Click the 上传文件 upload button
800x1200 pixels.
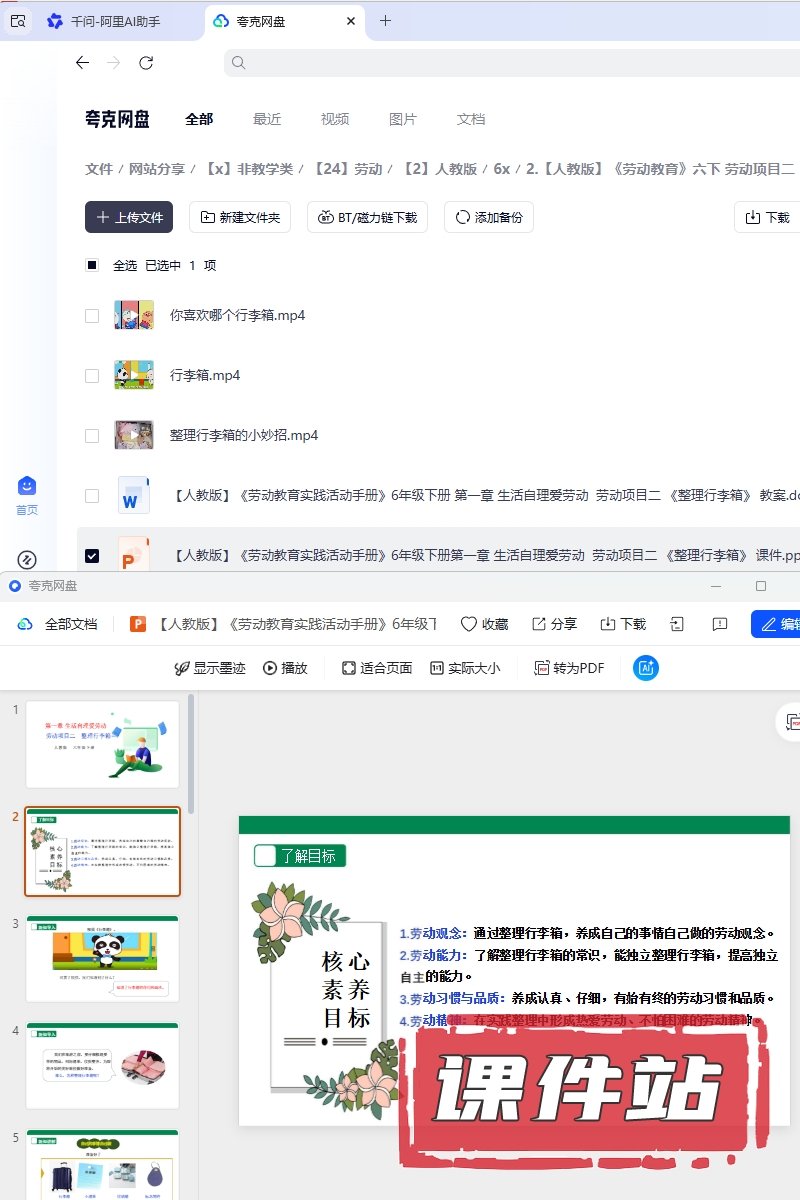tap(129, 217)
